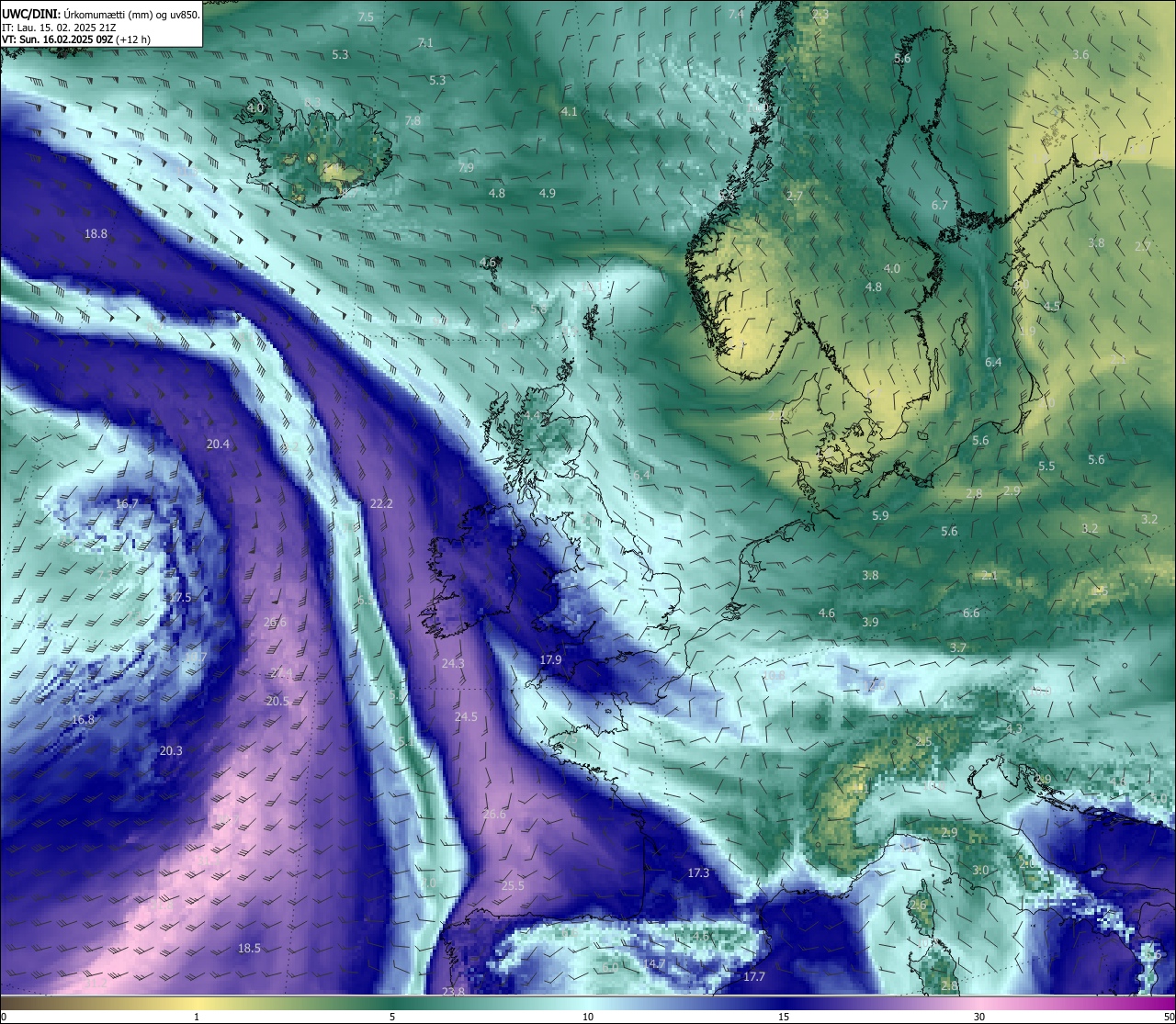The height and width of the screenshot is (1024, 1176).
Task: Click the 24.5 value label
Action: 466,717
